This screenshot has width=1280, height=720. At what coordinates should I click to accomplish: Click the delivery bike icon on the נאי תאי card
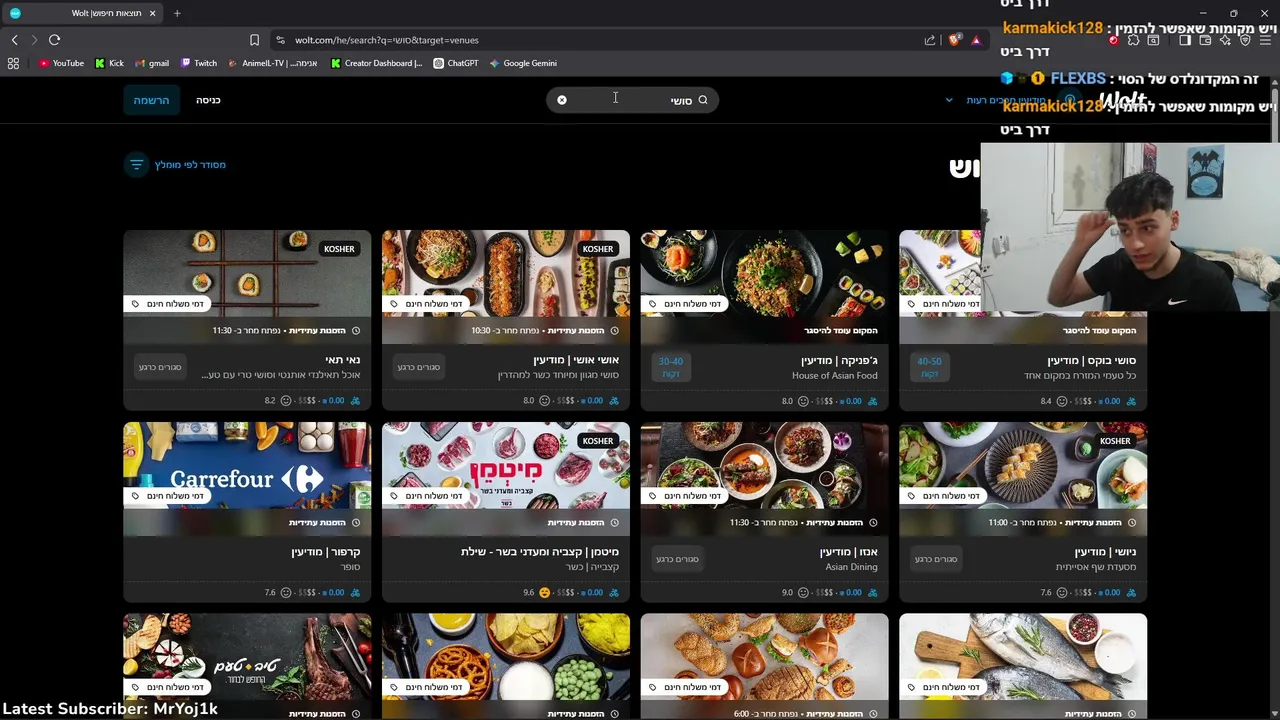pyautogui.click(x=355, y=401)
